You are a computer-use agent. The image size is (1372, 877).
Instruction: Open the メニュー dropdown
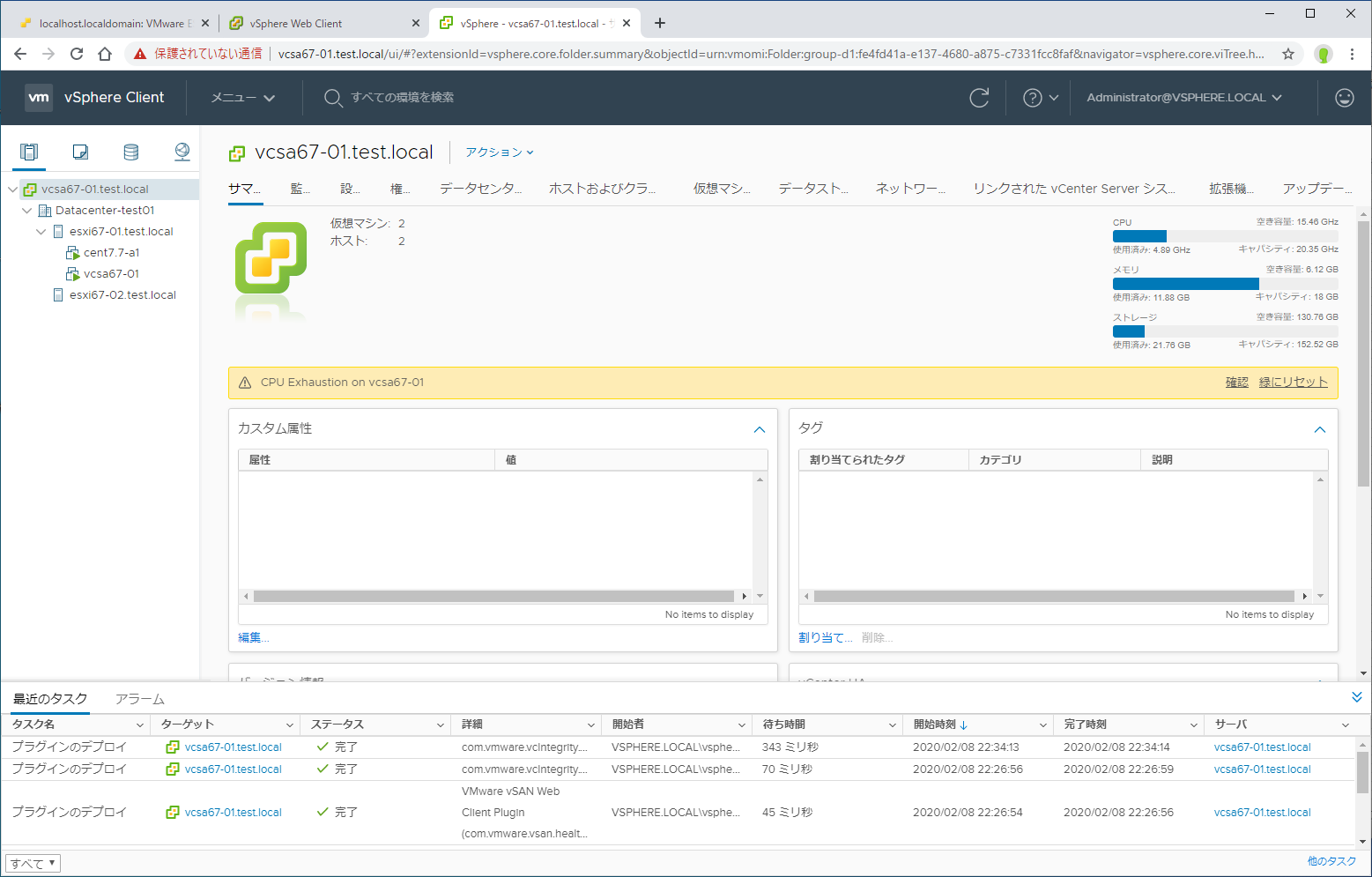(x=243, y=98)
